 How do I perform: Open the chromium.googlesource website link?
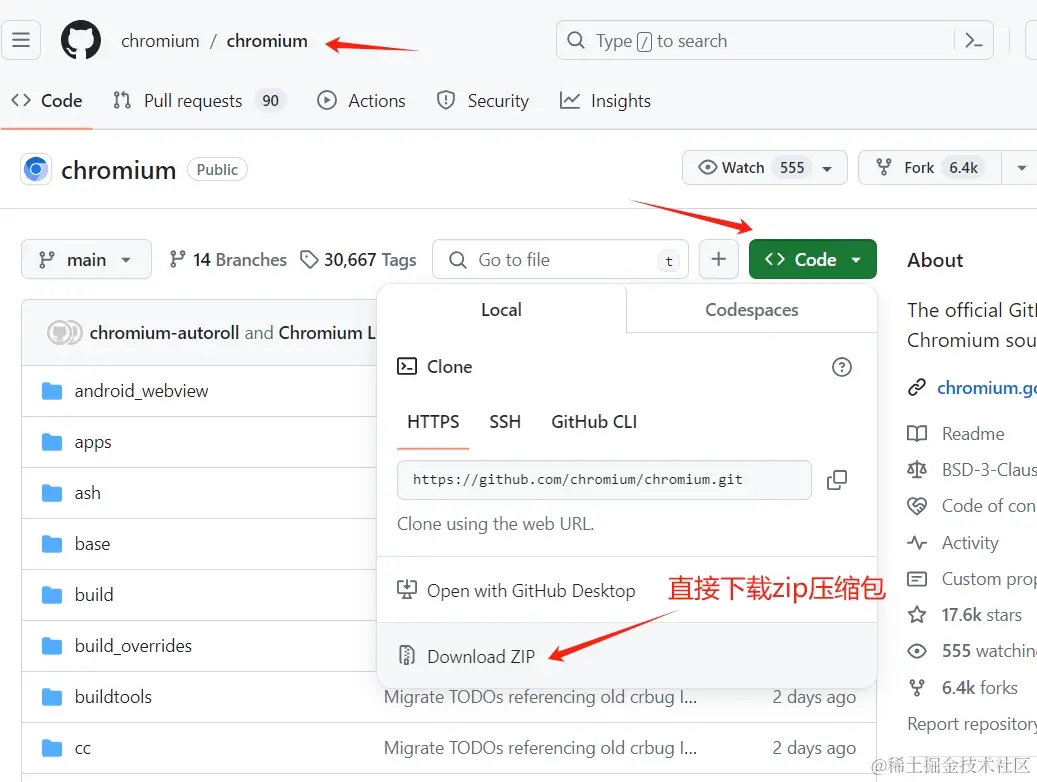[987, 388]
